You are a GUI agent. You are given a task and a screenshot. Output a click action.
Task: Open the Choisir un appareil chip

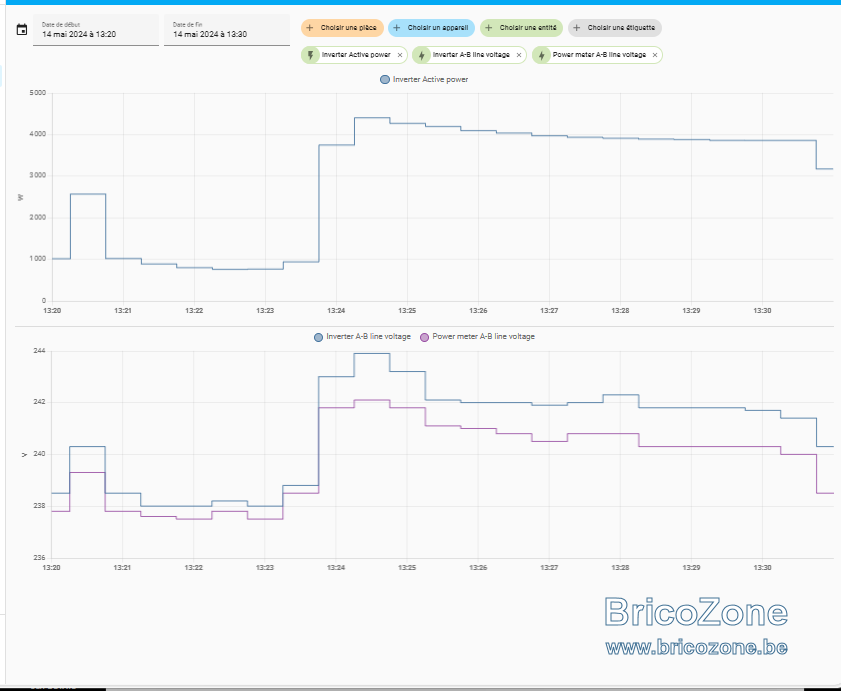(x=431, y=28)
